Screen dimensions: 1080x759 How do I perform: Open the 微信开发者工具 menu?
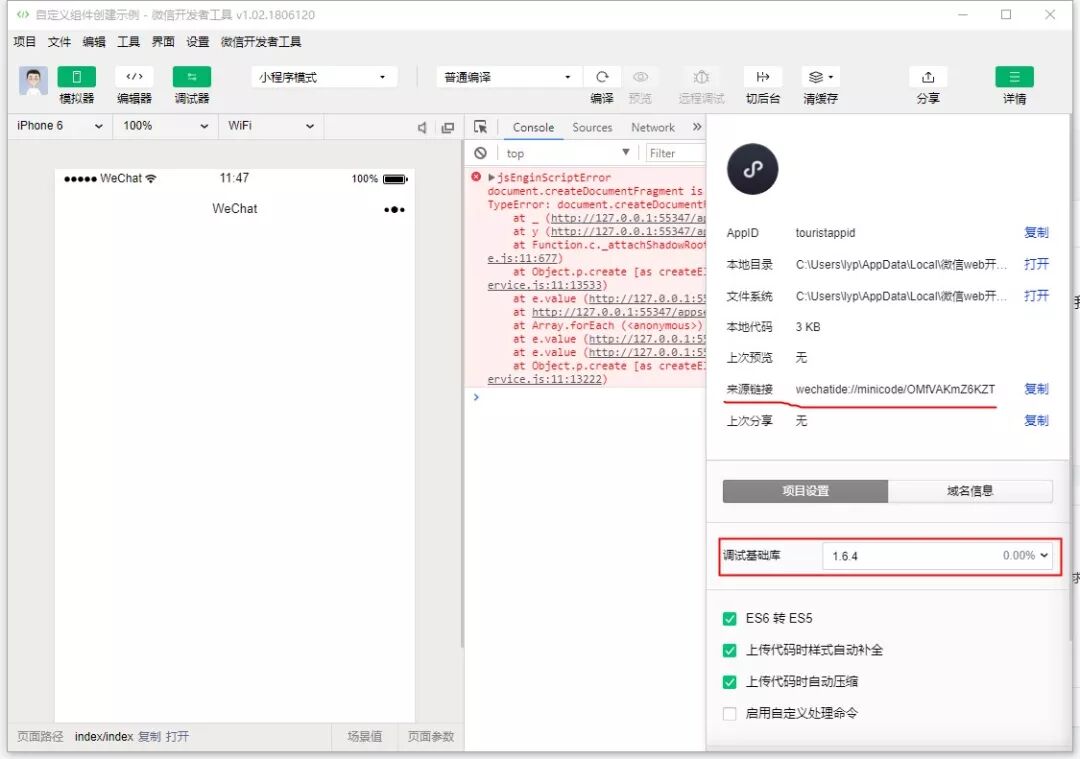tap(260, 41)
